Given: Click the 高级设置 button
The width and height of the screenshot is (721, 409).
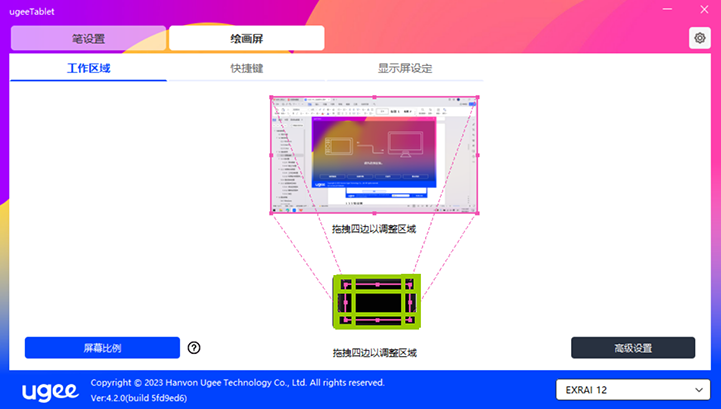Looking at the screenshot, I should coord(633,348).
